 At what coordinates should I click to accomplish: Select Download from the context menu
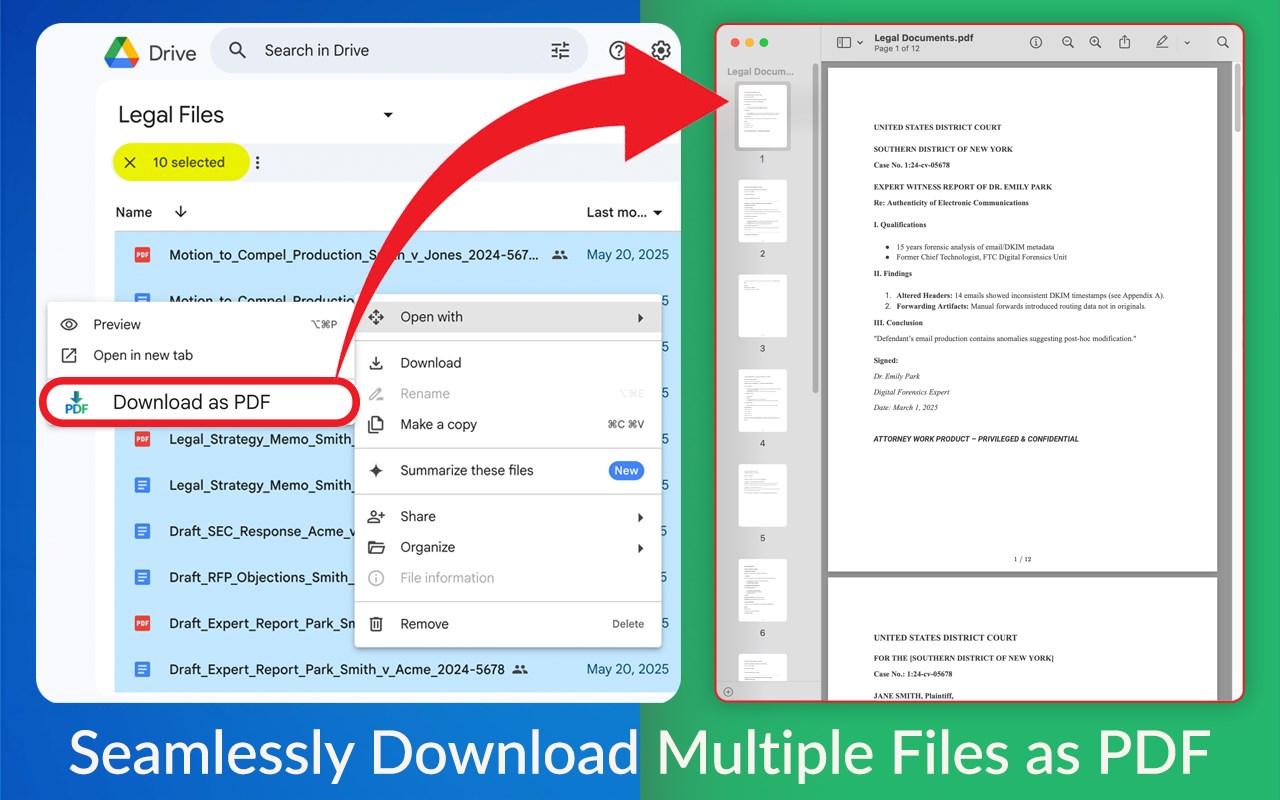click(430, 362)
